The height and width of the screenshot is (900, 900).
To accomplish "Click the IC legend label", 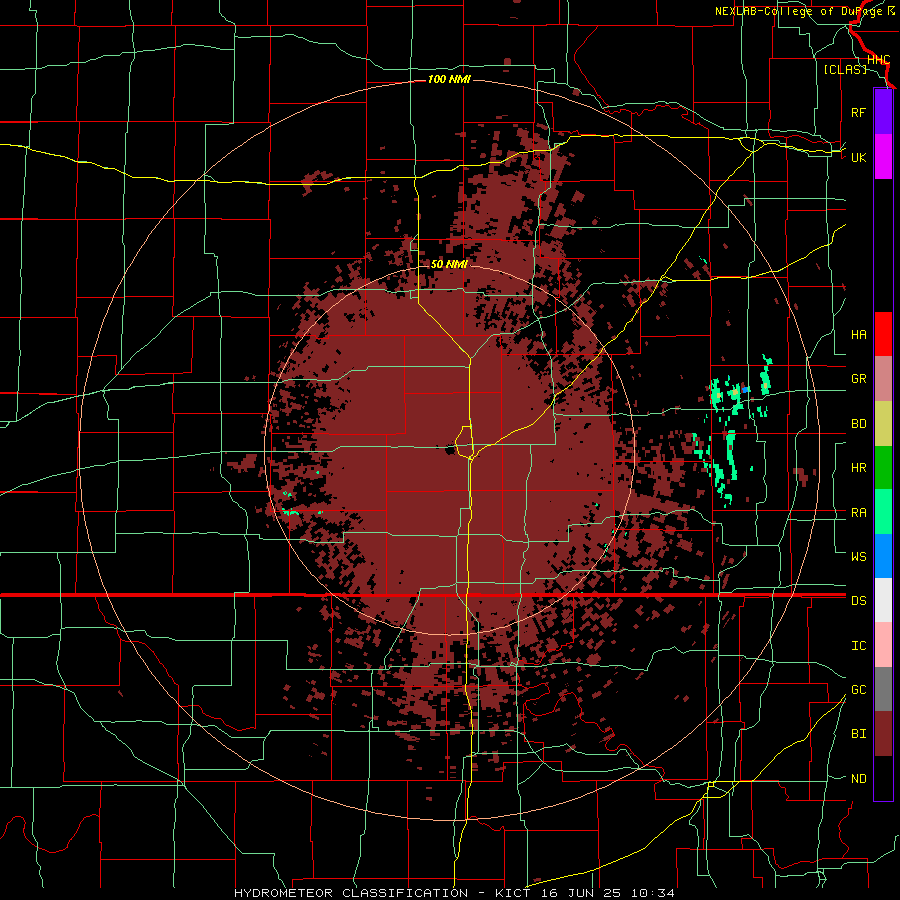I will click(858, 646).
